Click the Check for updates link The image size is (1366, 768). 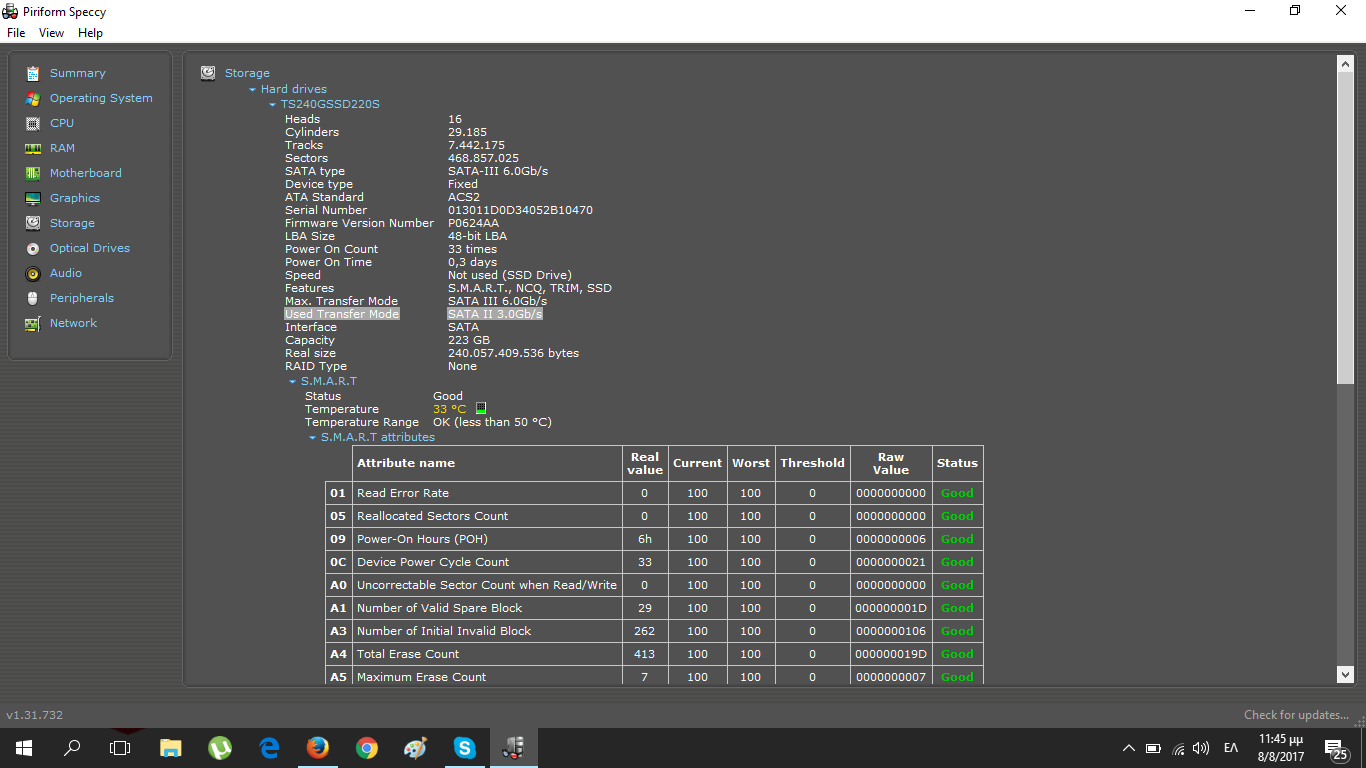1296,715
